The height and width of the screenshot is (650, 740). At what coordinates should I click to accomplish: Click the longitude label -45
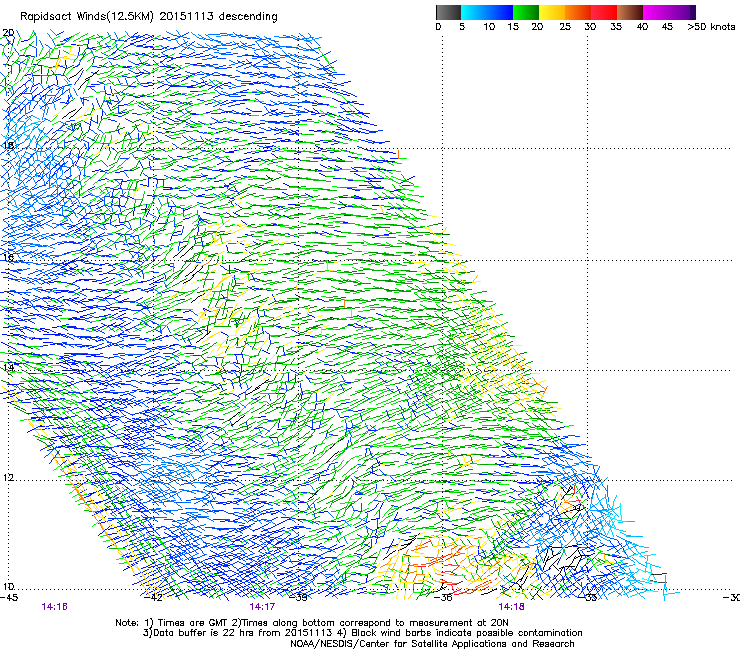(9, 598)
